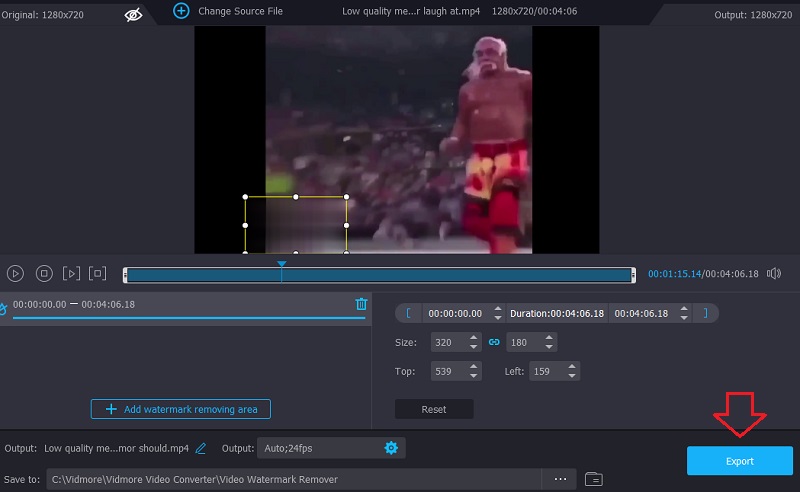Click the timeline playhead marker

point(282,266)
